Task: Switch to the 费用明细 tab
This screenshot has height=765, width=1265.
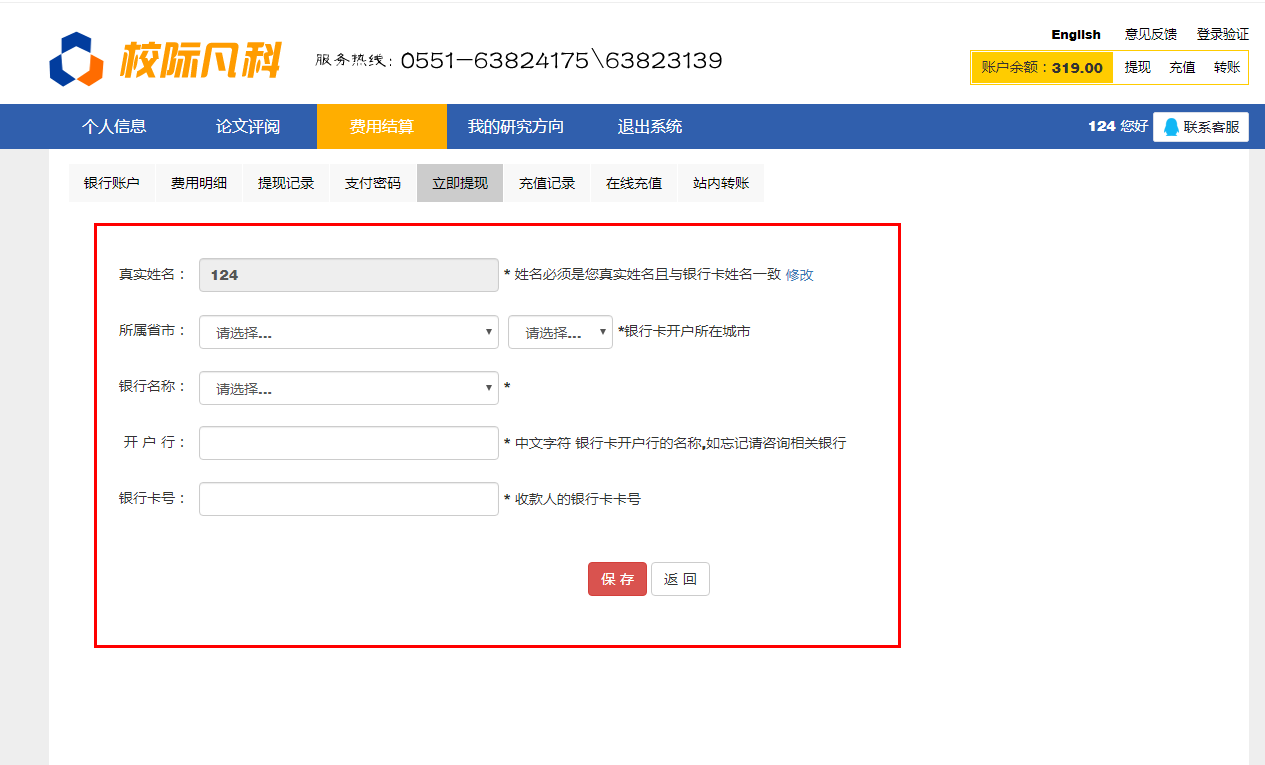Action: 199,183
